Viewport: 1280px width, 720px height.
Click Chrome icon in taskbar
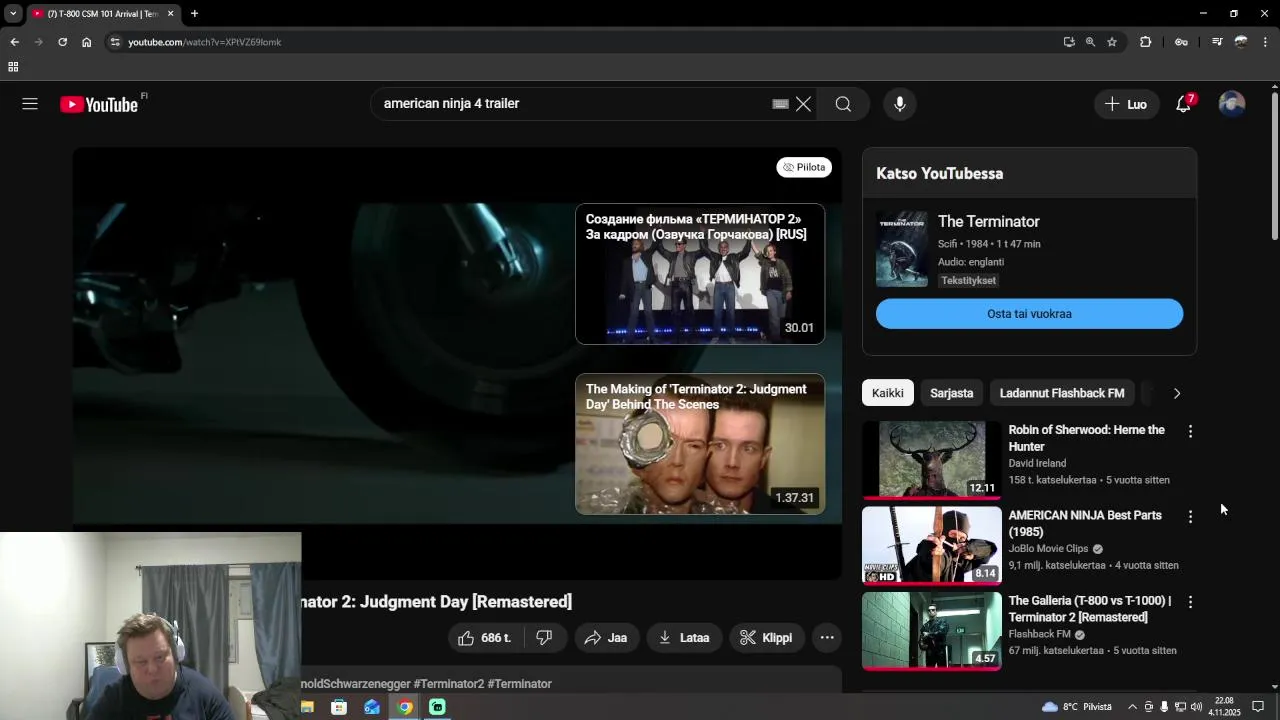pos(404,707)
